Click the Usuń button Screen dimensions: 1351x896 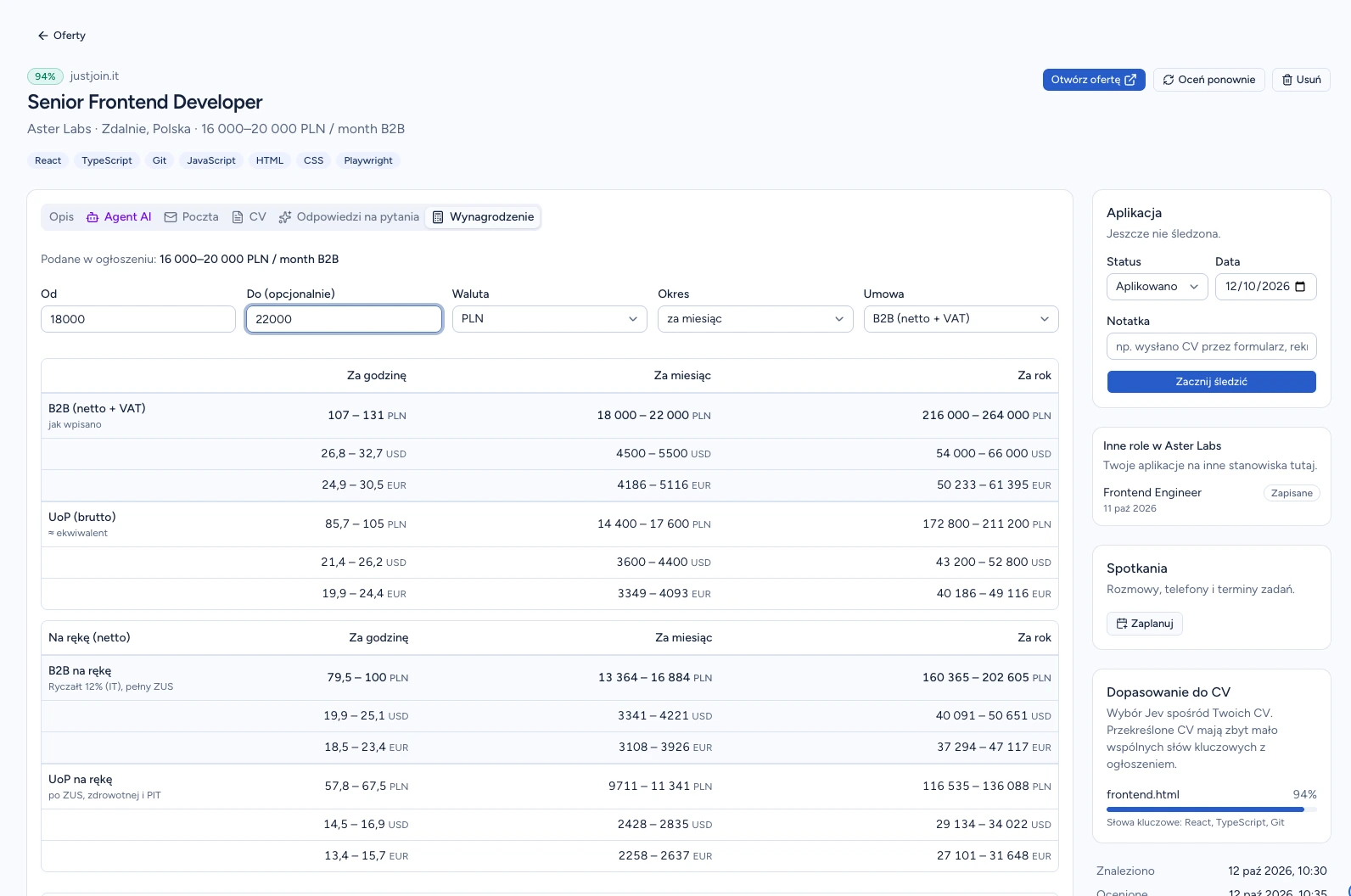1301,80
